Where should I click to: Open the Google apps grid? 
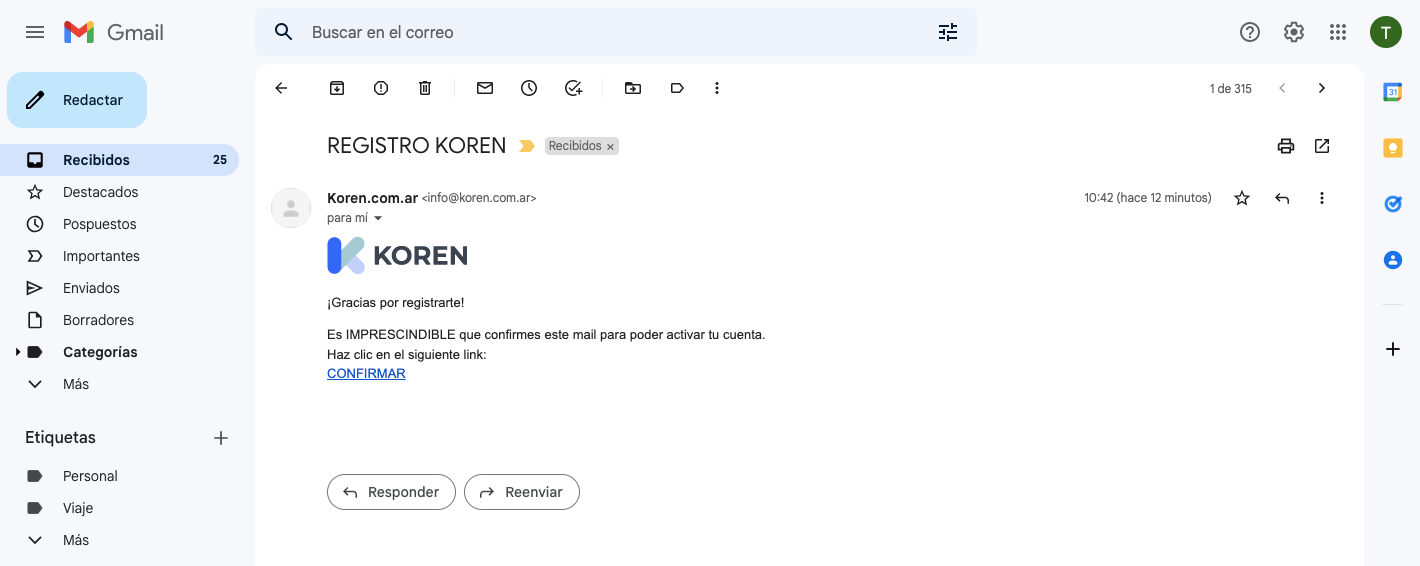click(1338, 32)
